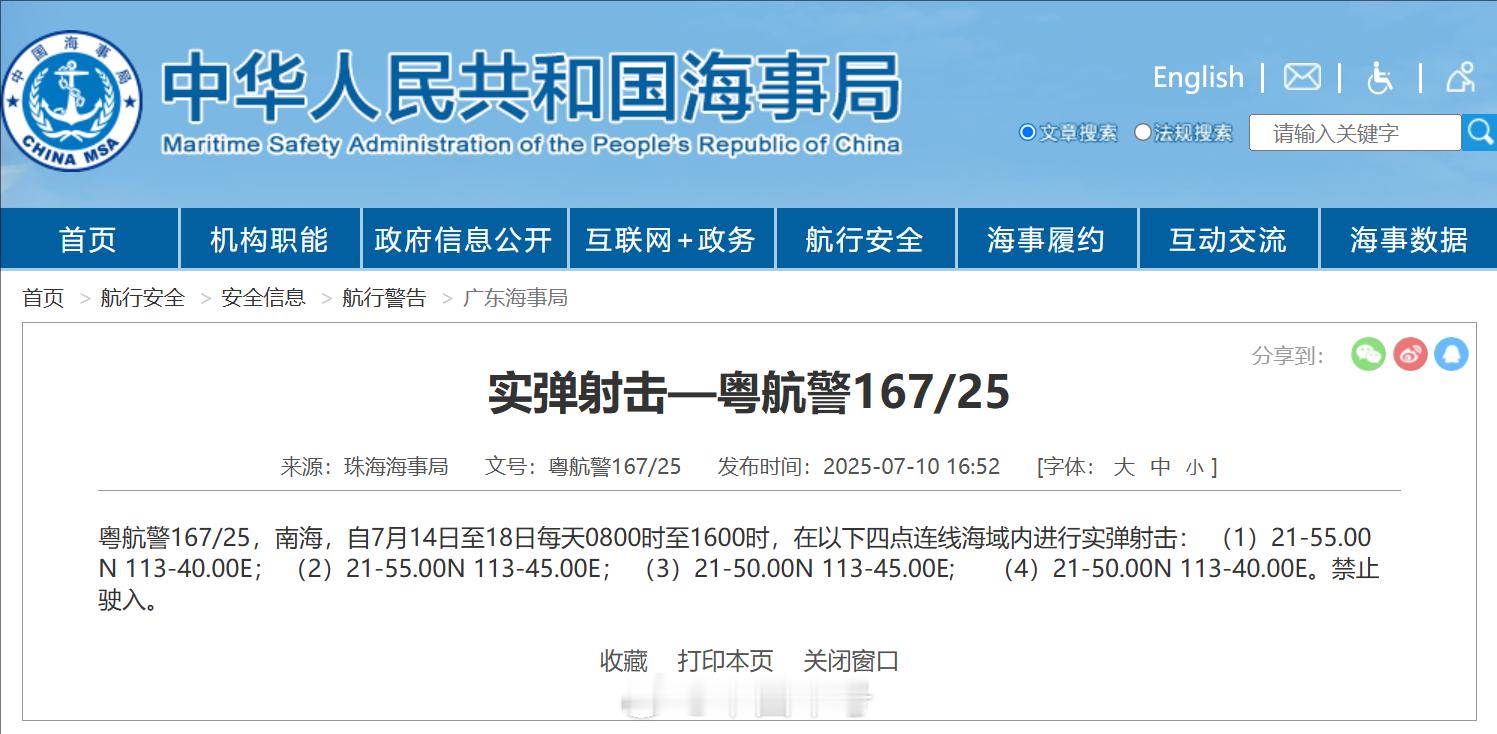Viewport: 1497px width, 734px height.
Task: Set font size to 中
Action: pyautogui.click(x=1160, y=467)
